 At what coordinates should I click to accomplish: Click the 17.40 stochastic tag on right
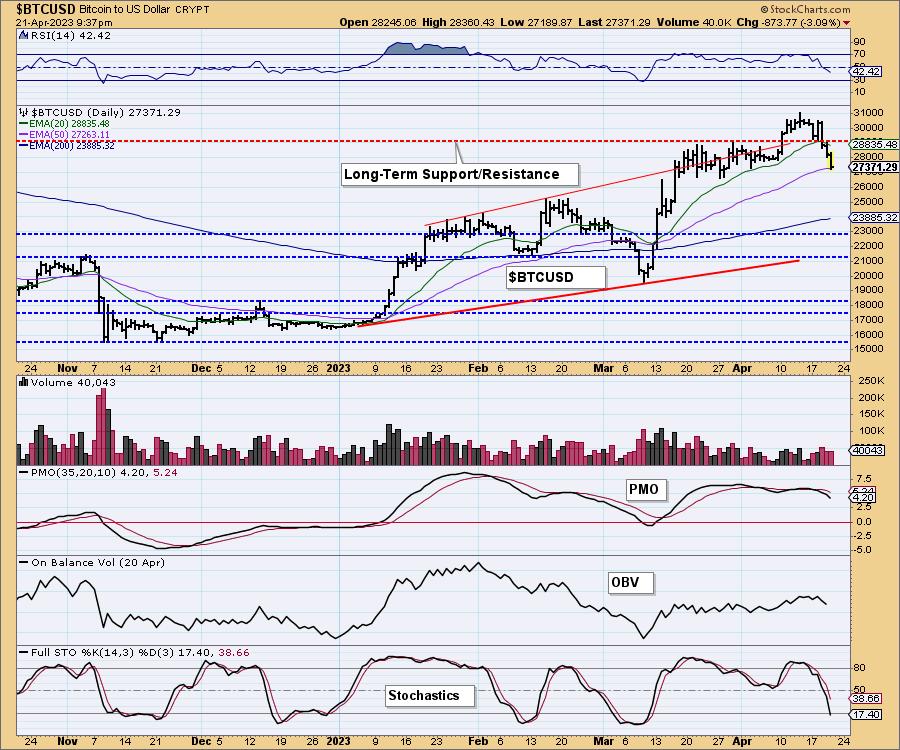click(867, 714)
